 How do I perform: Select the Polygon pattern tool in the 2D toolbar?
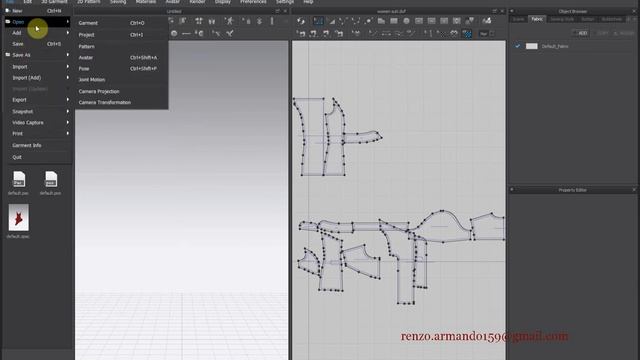pyautogui.click(x=381, y=21)
